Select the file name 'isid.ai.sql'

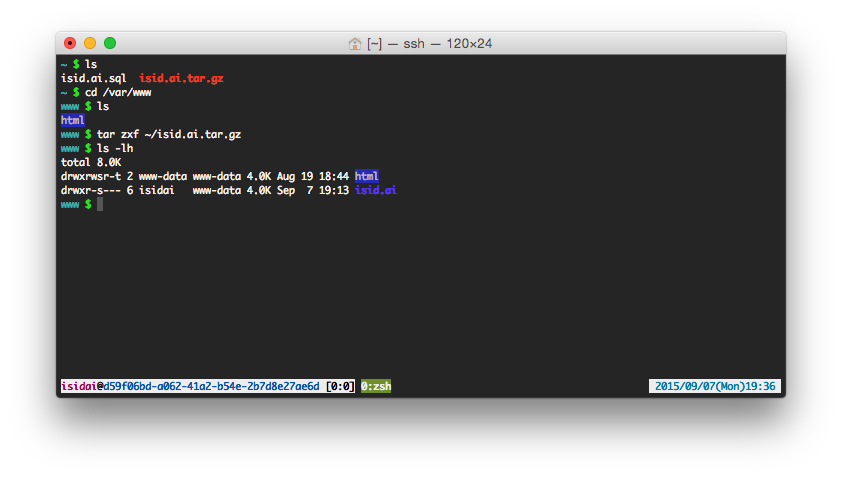93,78
